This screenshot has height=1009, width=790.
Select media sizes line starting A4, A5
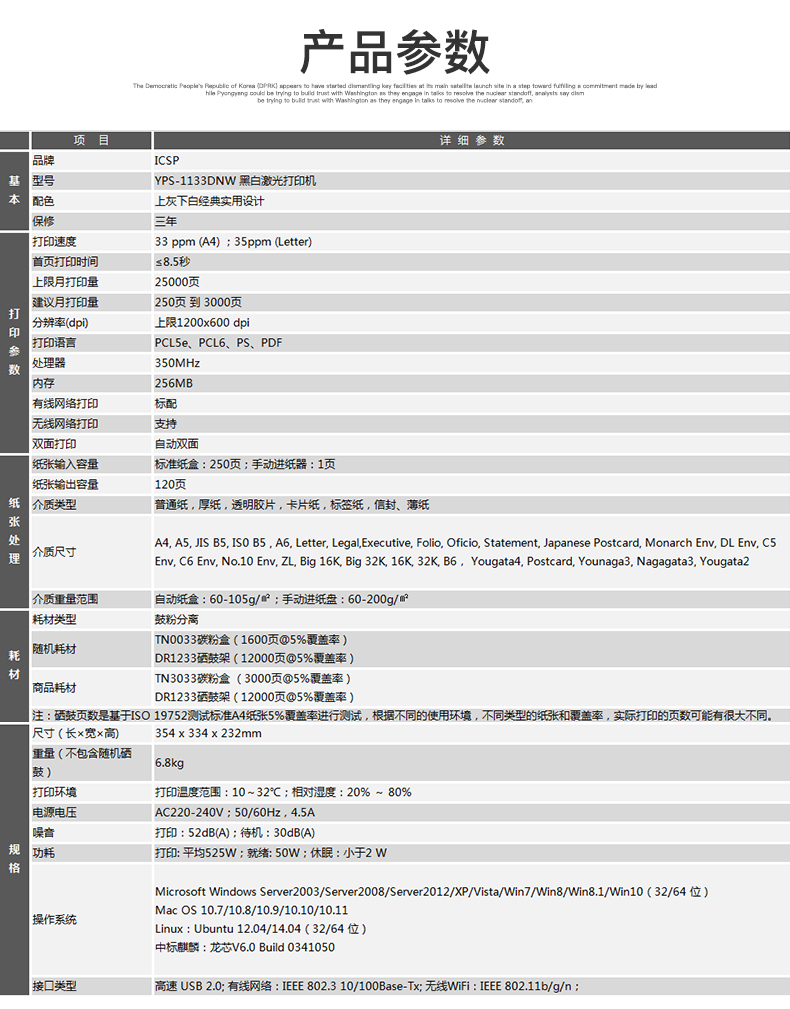[465, 543]
